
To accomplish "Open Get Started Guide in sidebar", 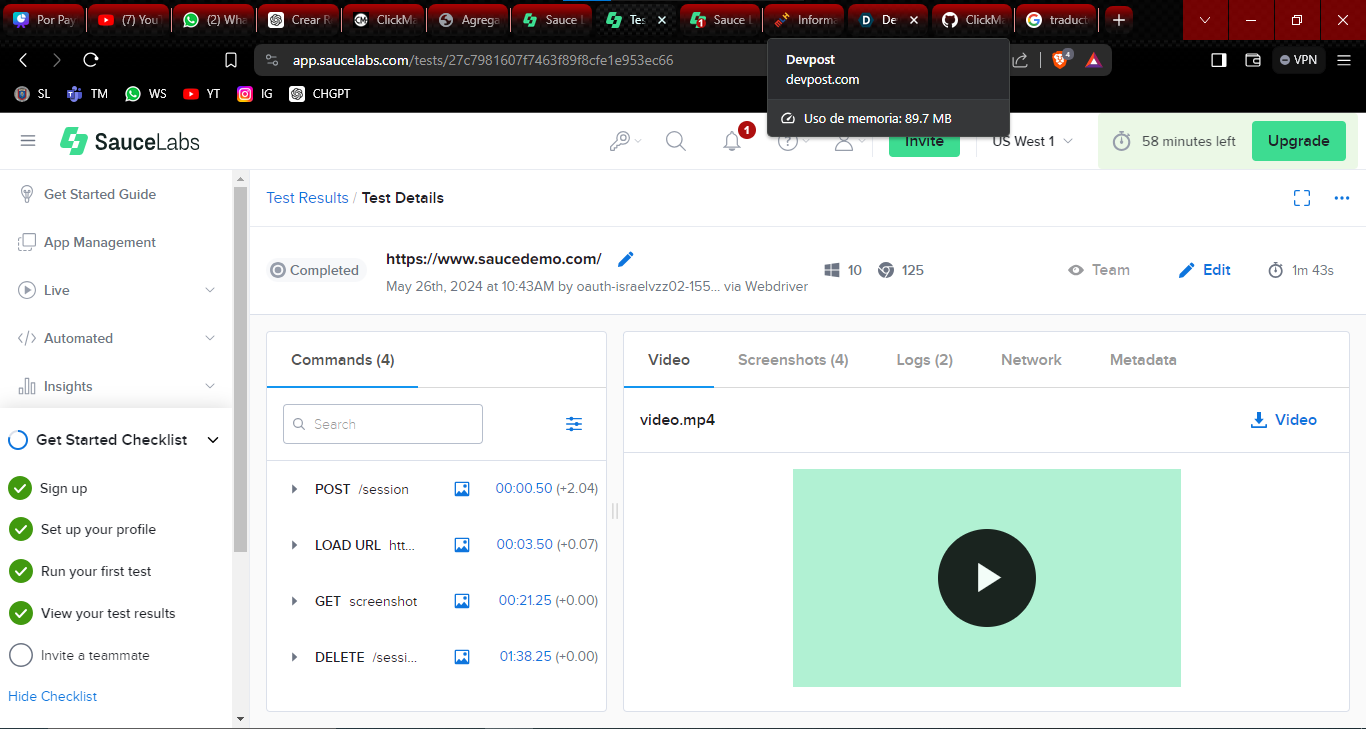I will (100, 194).
